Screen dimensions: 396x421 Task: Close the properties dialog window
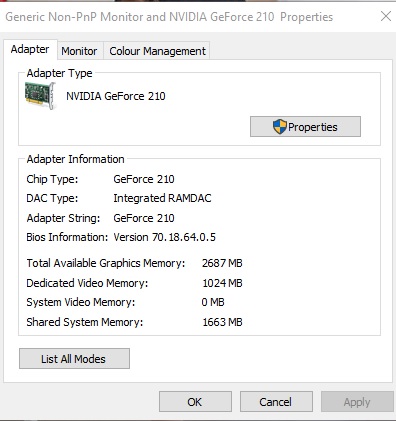[x=386, y=16]
